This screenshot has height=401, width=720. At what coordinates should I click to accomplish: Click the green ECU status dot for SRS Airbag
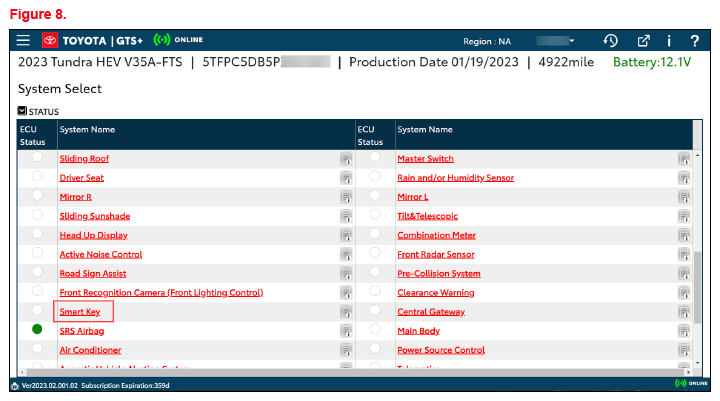click(37, 329)
